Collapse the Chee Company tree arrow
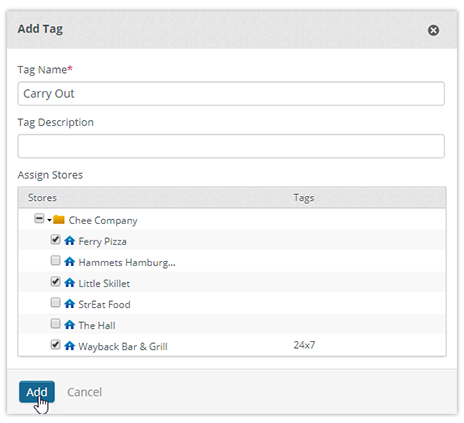 49,220
